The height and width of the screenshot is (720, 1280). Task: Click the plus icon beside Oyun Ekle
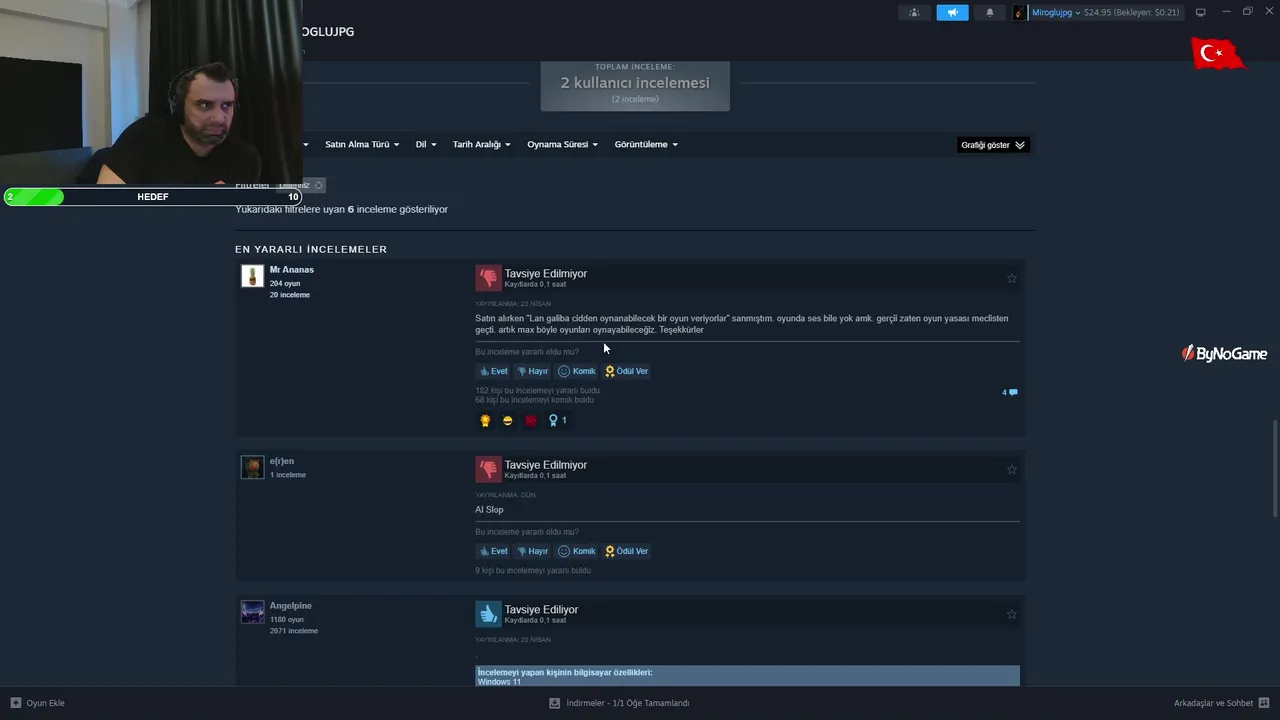[x=15, y=703]
